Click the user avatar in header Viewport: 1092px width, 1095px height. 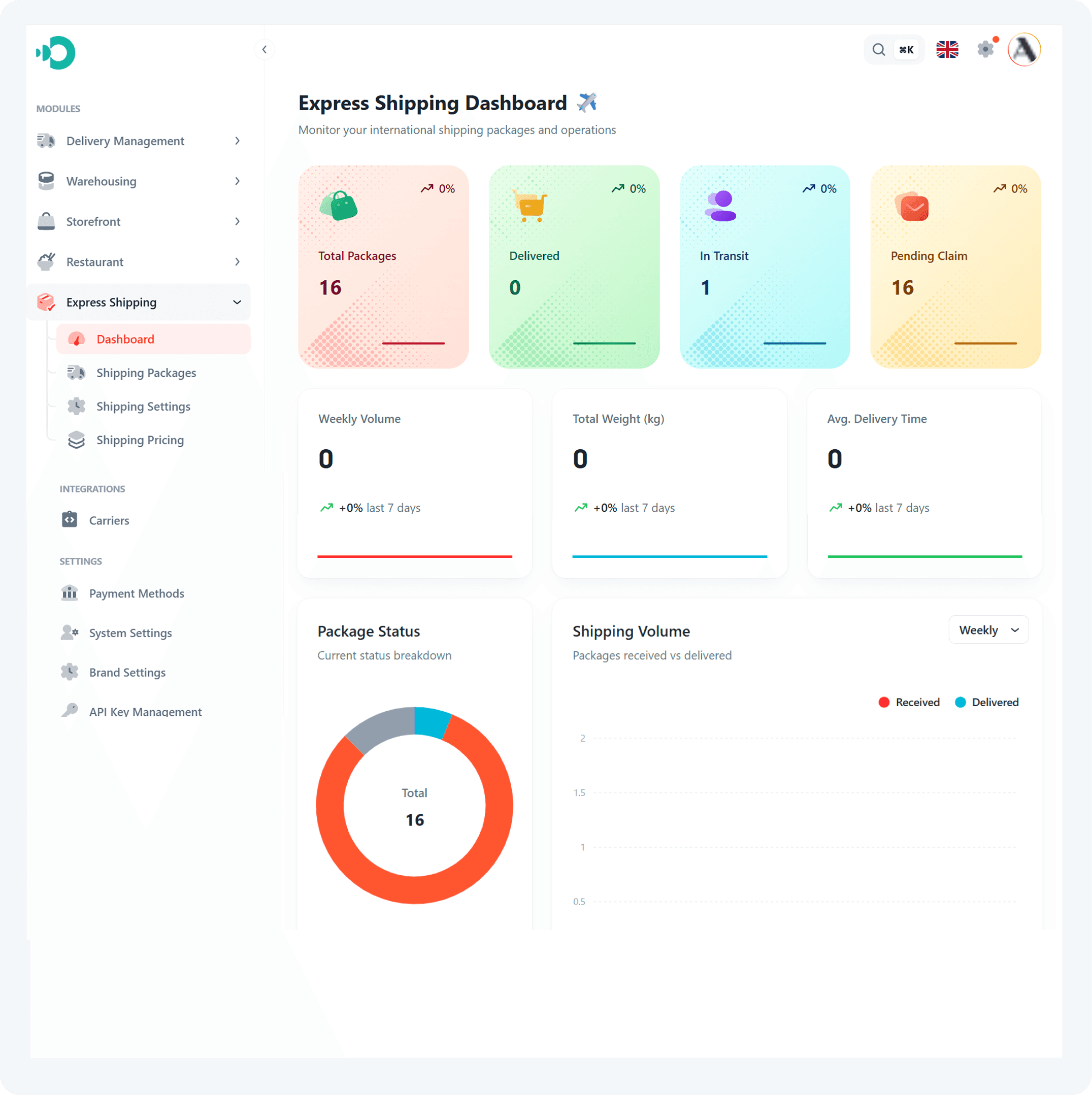click(x=1024, y=50)
